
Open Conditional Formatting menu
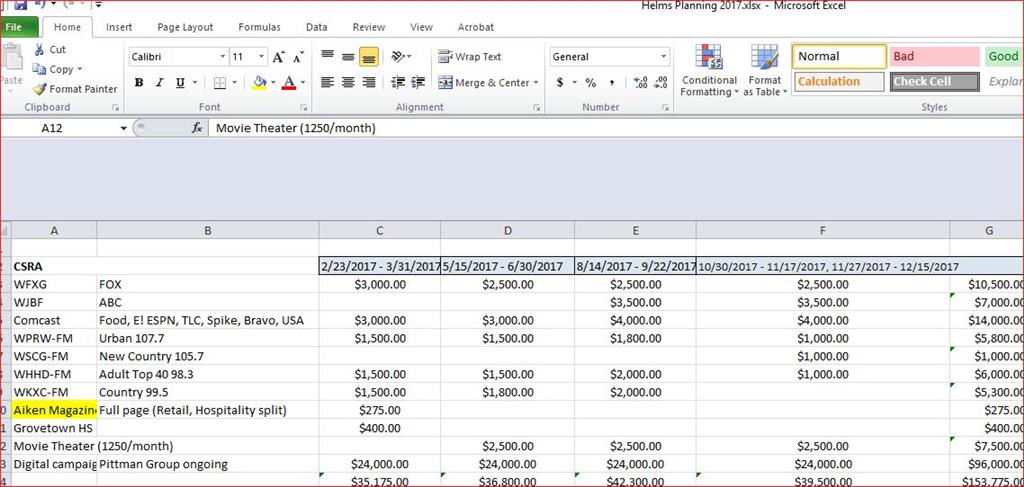click(x=709, y=71)
